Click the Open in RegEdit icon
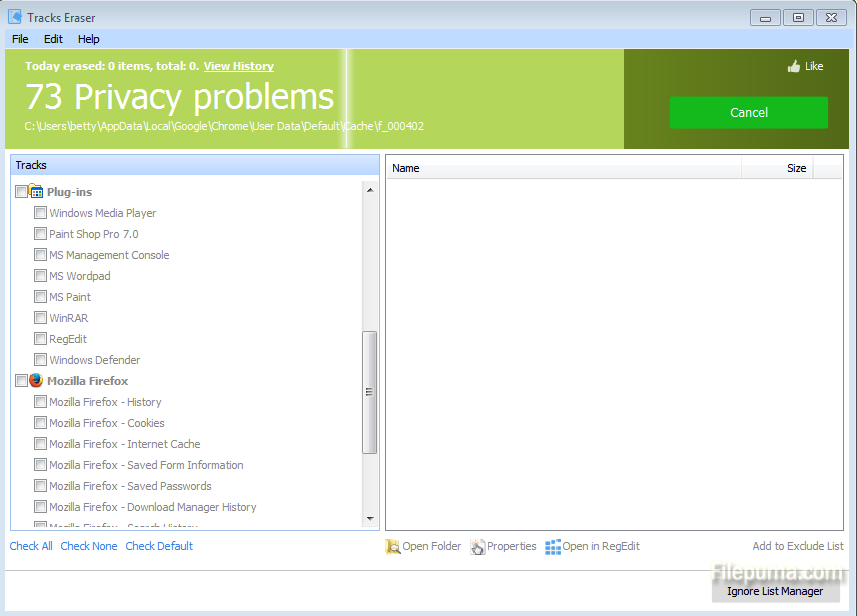This screenshot has height=616, width=857. click(553, 547)
